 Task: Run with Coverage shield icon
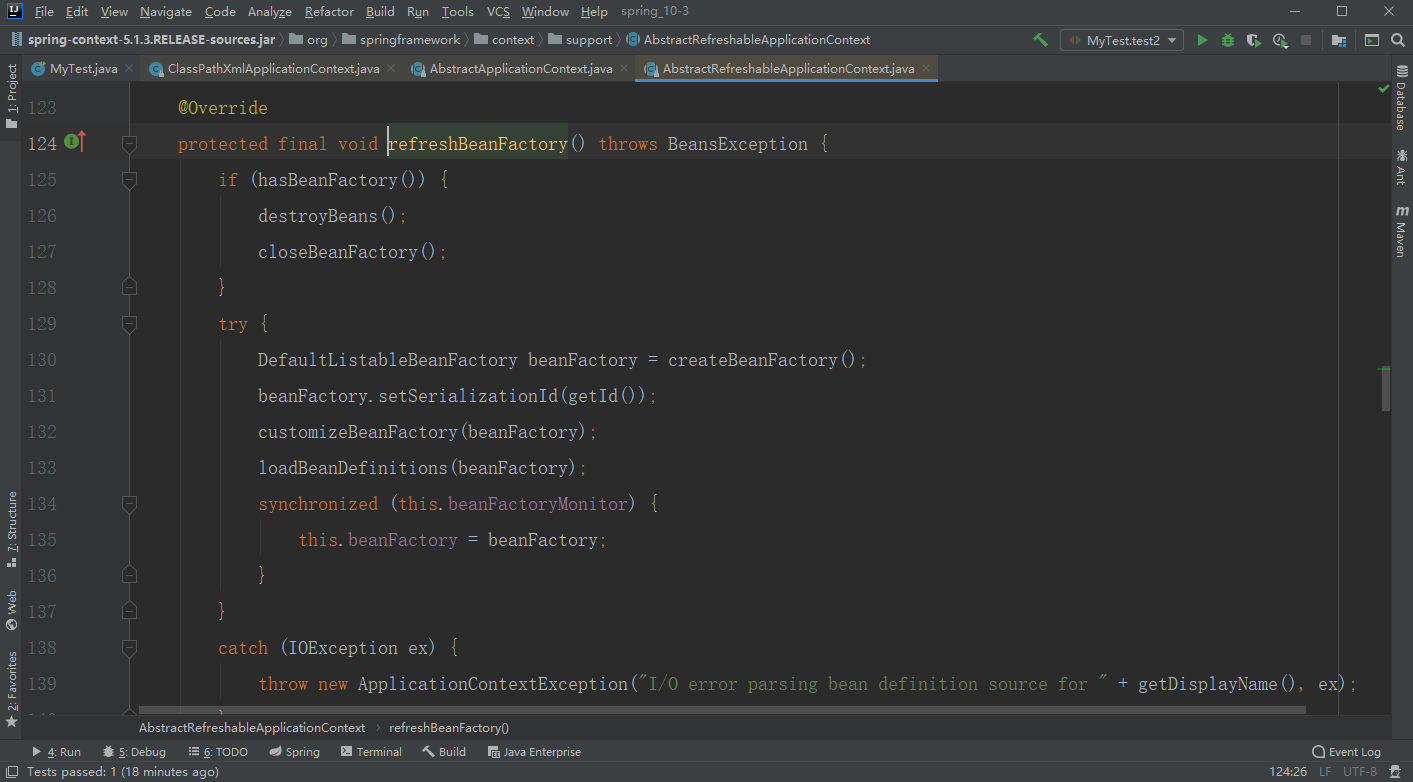click(x=1254, y=40)
